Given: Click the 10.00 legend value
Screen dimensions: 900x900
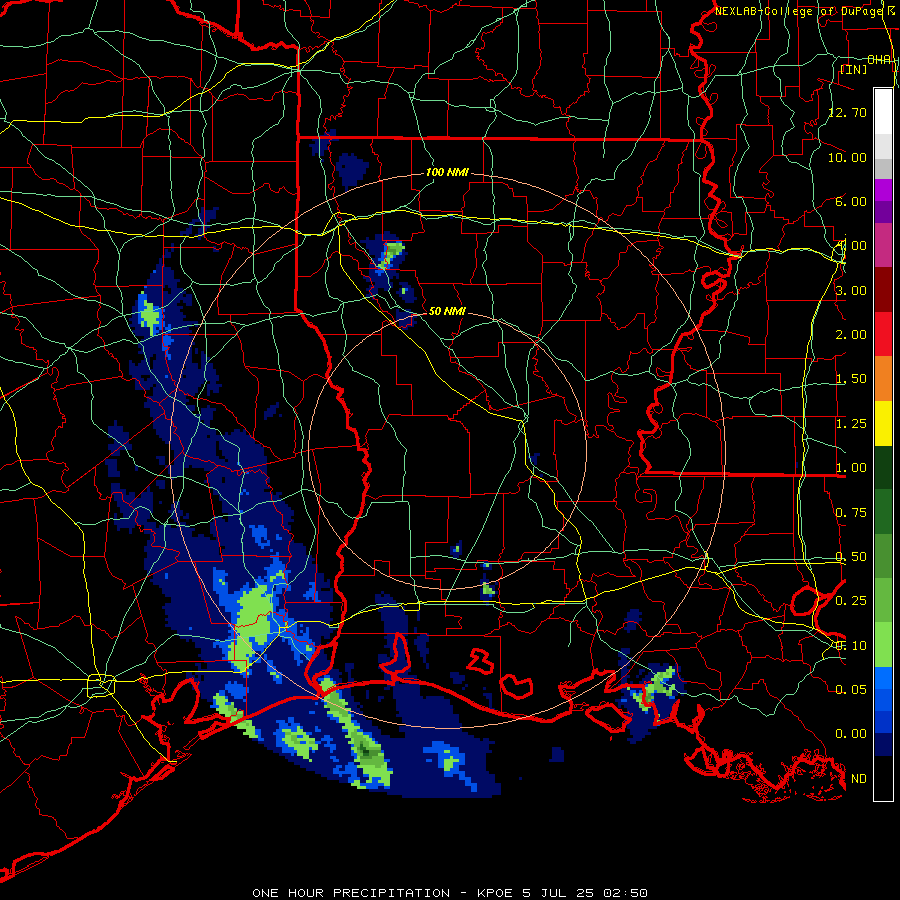Looking at the screenshot, I should tap(848, 157).
